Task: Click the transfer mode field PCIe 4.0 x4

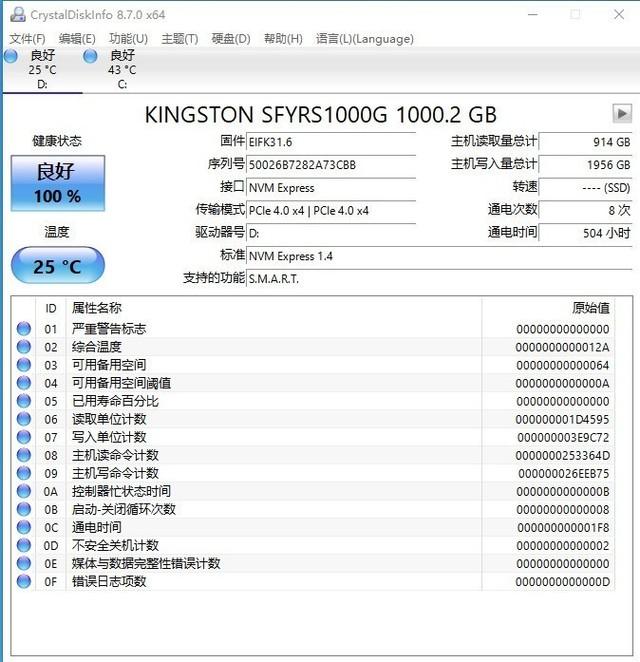Action: click(x=331, y=211)
